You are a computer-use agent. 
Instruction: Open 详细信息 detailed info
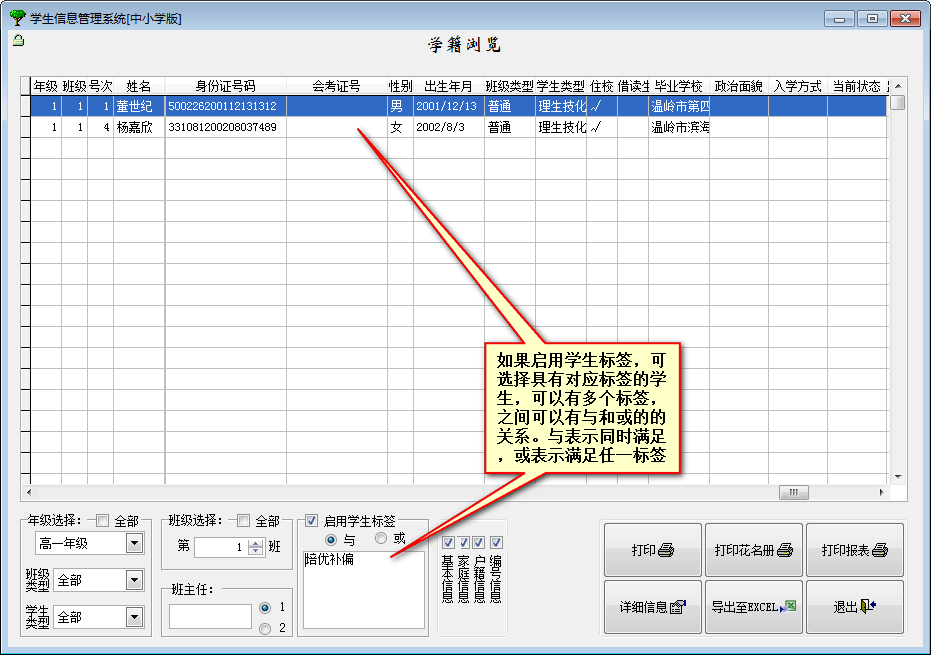(652, 607)
